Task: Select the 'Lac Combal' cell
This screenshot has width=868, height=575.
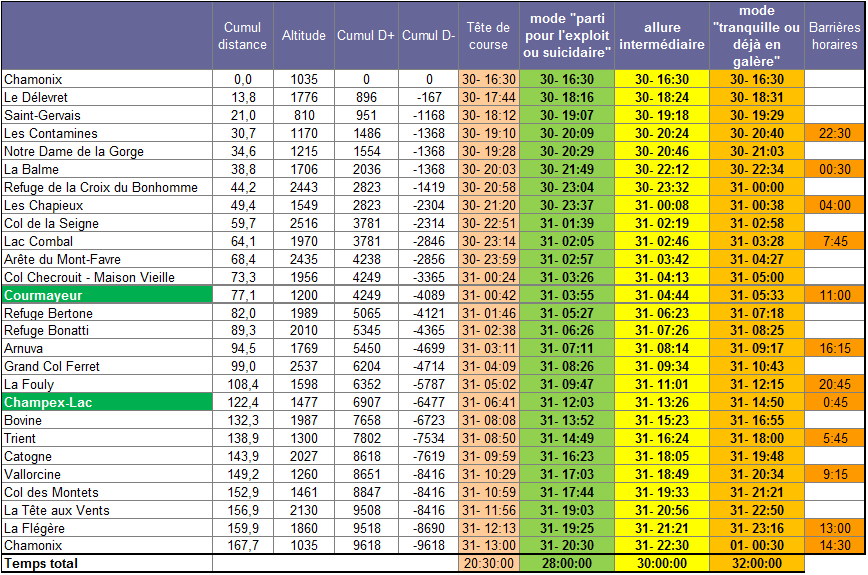Action: coord(107,241)
